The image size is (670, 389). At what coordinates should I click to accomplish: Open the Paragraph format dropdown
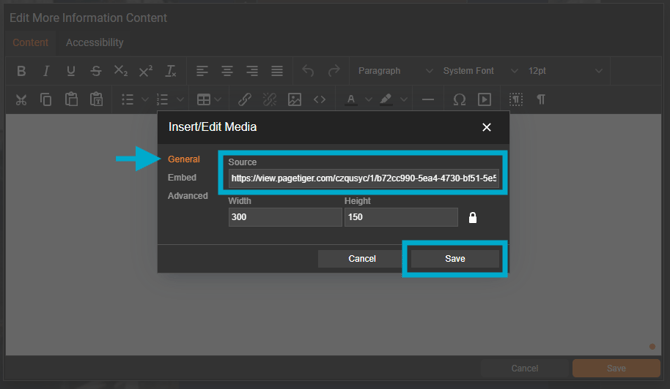point(395,71)
